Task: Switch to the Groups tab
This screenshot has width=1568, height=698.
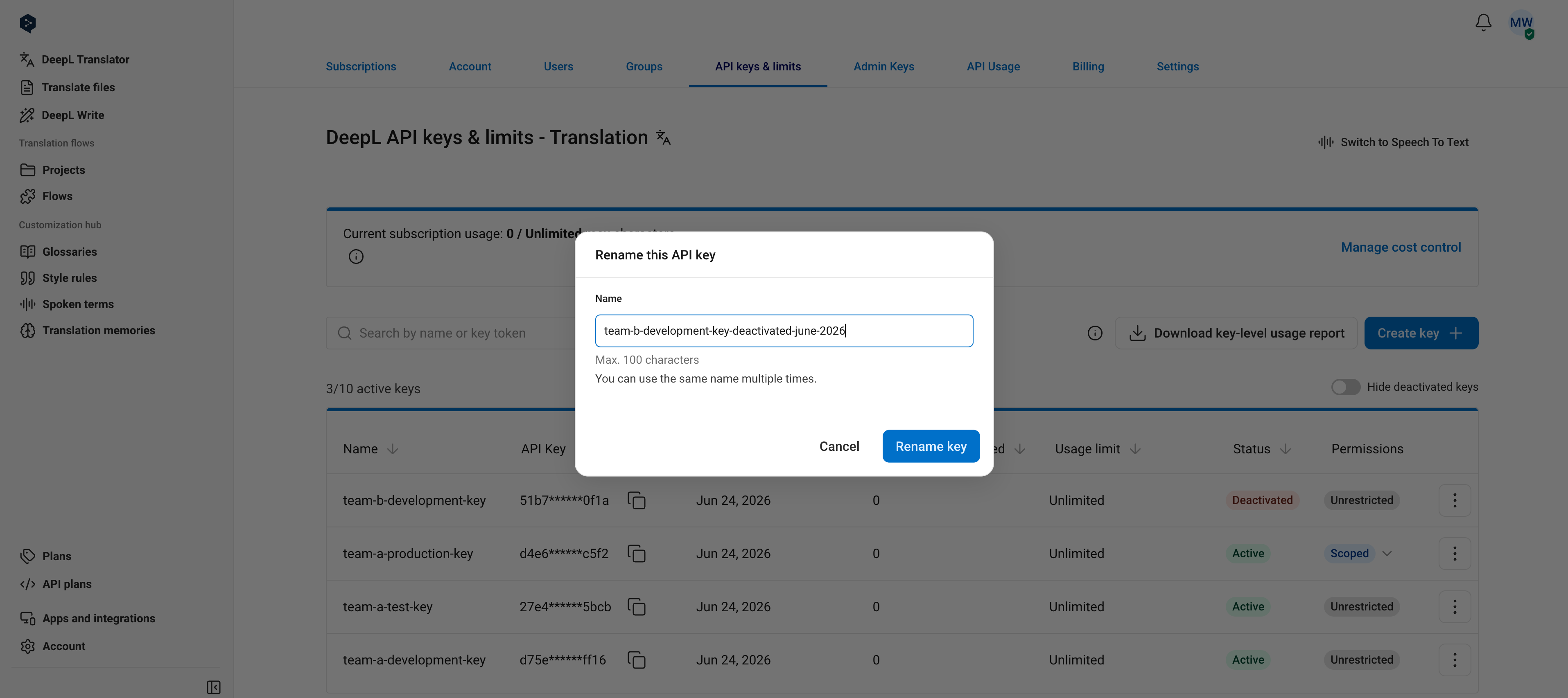Action: pyautogui.click(x=644, y=66)
